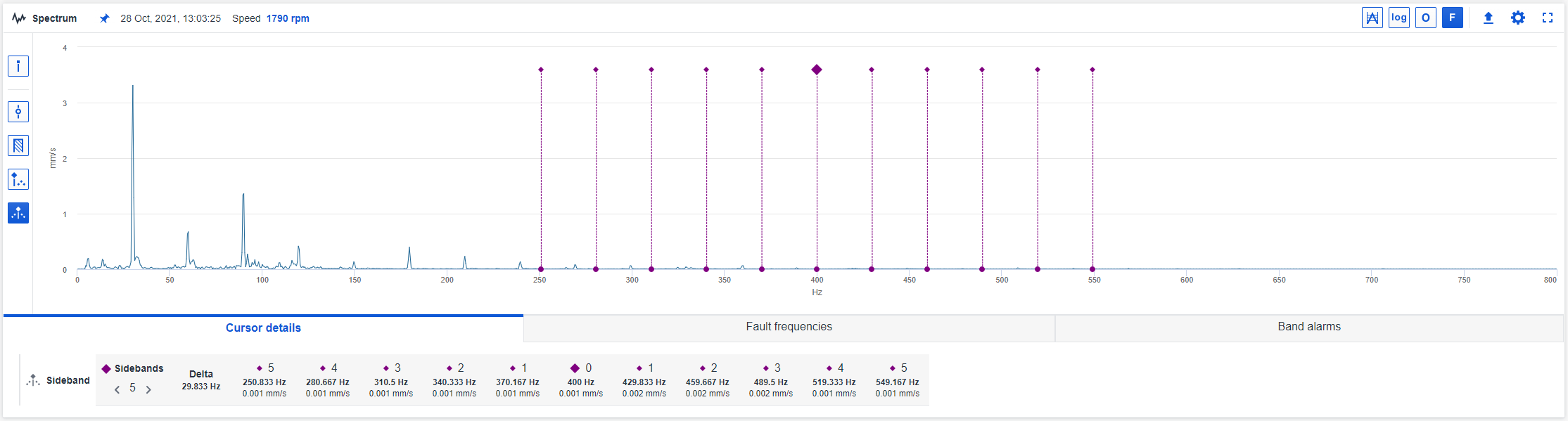Switch x-axis to orders with the O button
Screen dimensions: 1568x421
point(1425,18)
